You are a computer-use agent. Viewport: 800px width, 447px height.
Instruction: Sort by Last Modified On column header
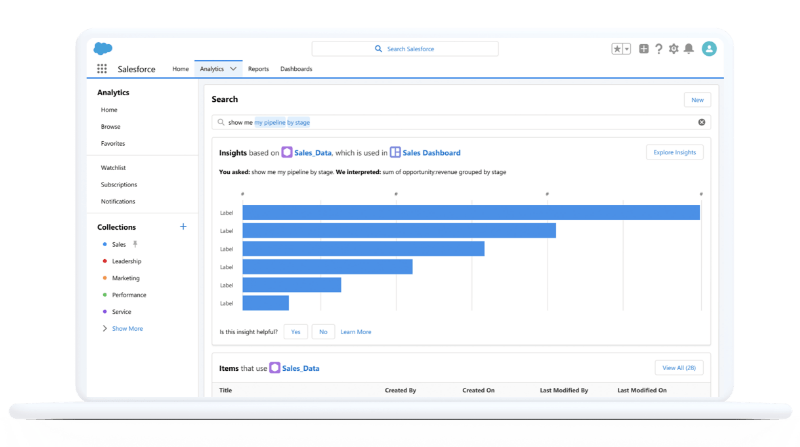point(642,390)
